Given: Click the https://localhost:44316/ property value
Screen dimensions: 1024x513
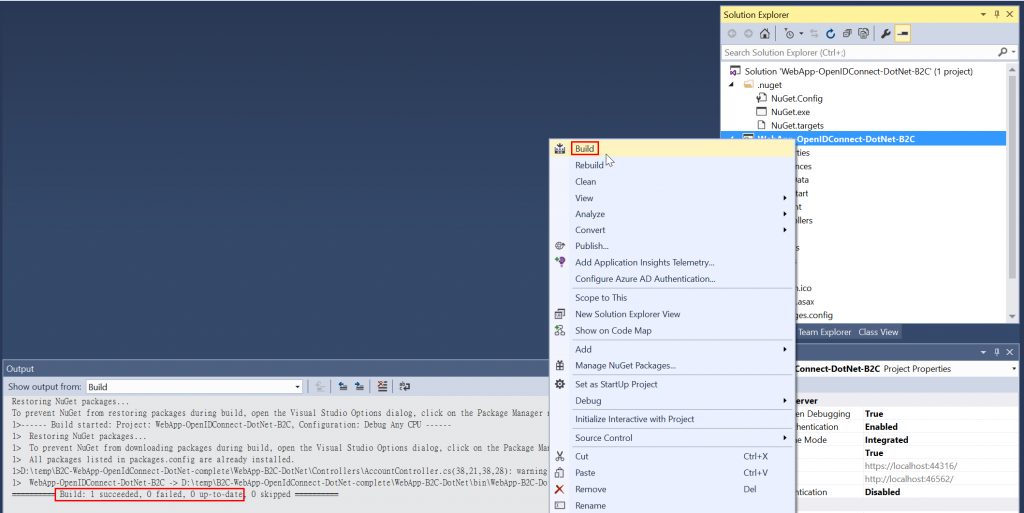Looking at the screenshot, I should pyautogui.click(x=910, y=466).
